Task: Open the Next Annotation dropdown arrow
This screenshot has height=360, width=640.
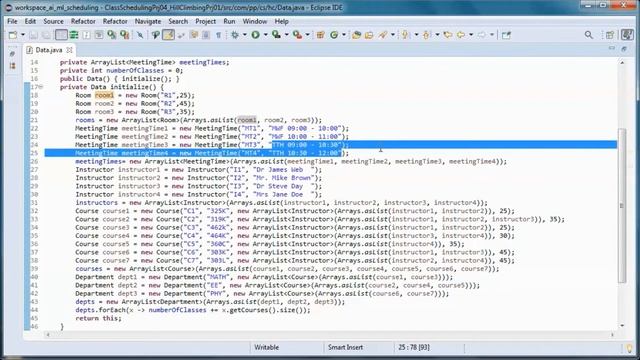Action: (416, 35)
